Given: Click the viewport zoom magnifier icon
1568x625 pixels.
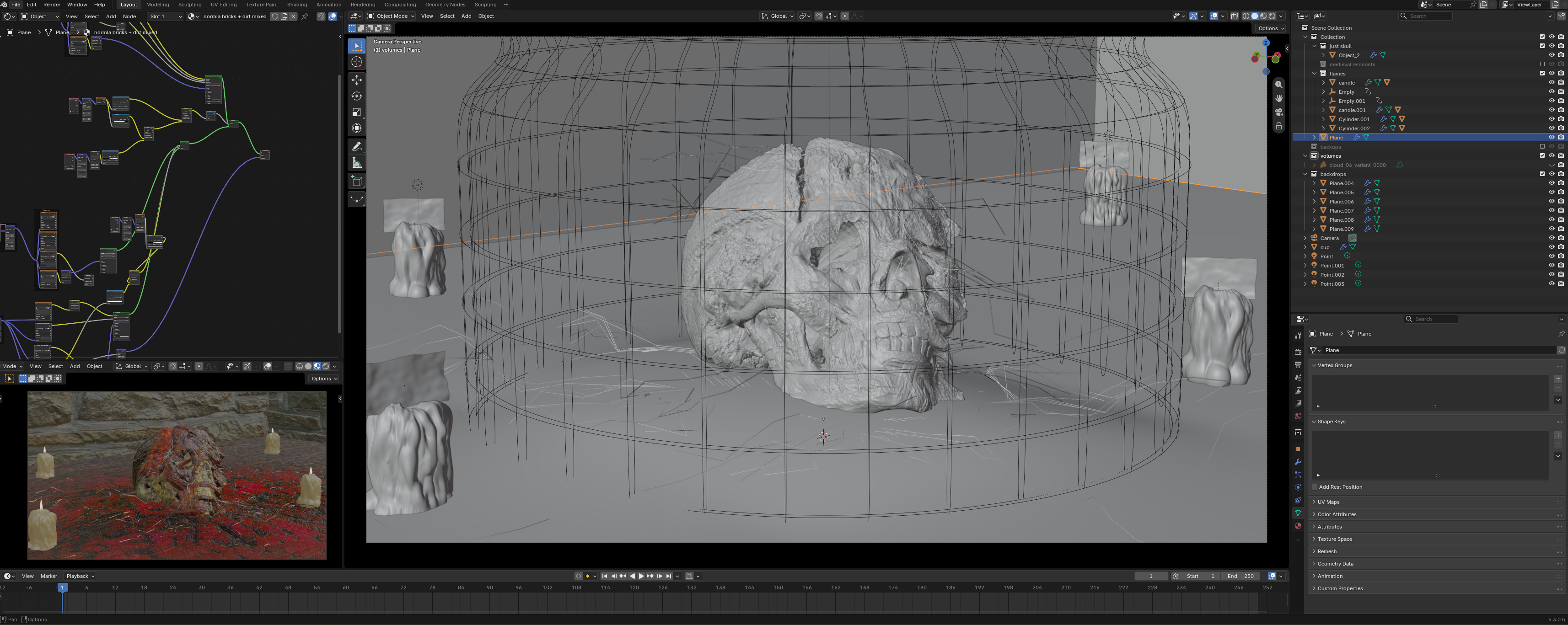Looking at the screenshot, I should point(1279,85).
